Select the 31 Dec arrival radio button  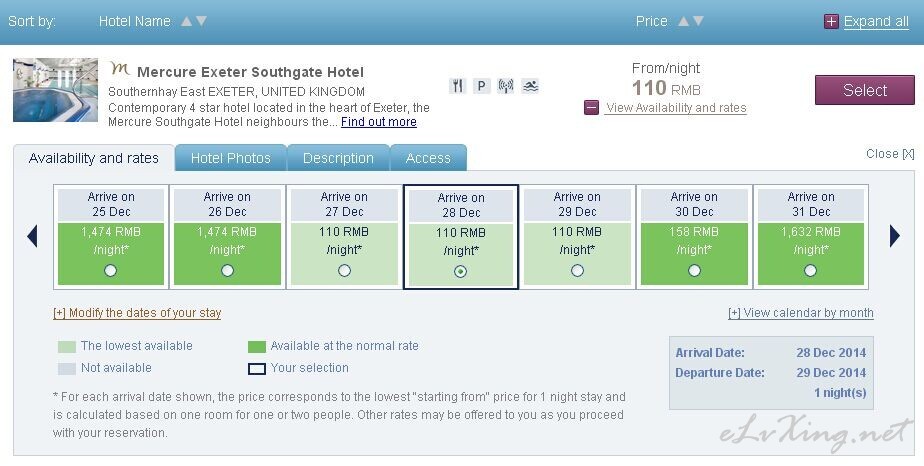811,270
